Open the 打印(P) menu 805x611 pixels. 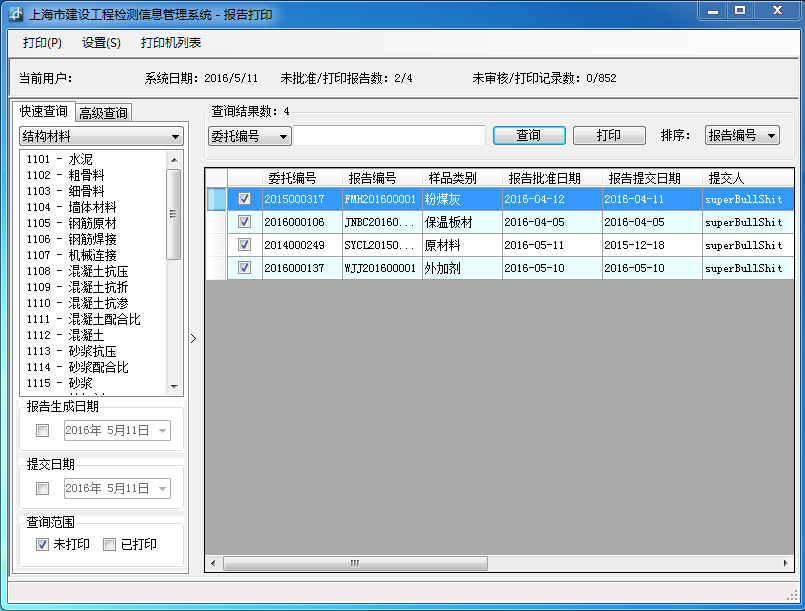coord(42,43)
